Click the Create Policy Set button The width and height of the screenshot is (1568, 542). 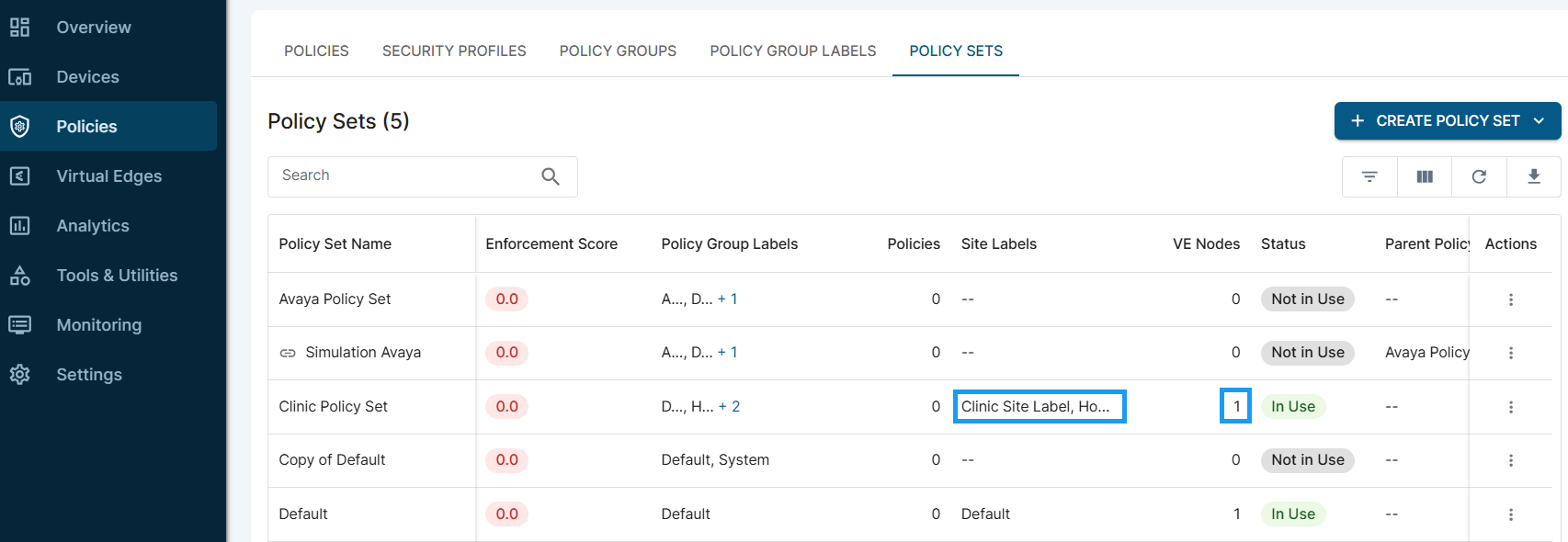pyautogui.click(x=1434, y=121)
